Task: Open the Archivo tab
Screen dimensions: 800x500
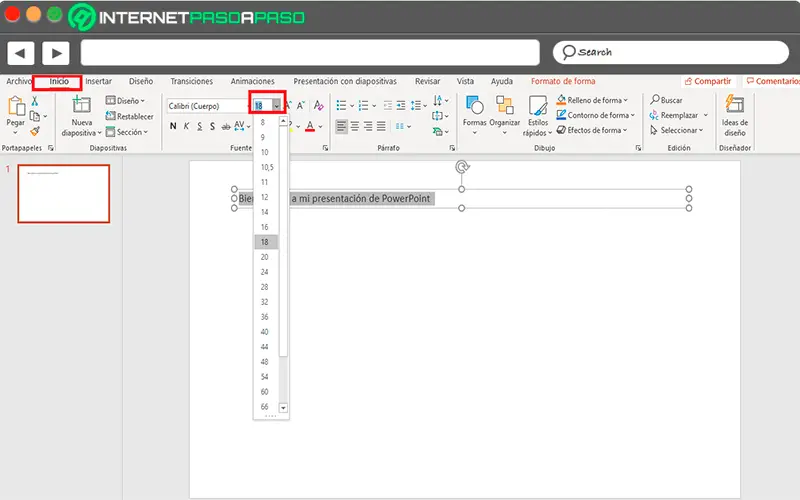Action: 19,81
